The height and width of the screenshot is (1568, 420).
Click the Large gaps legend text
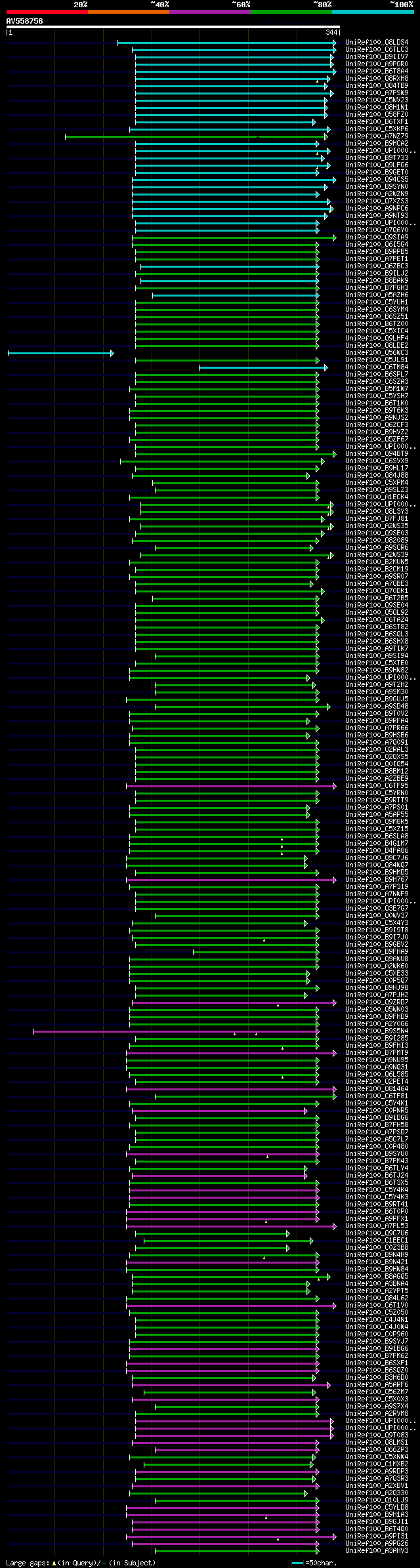(x=28, y=1563)
